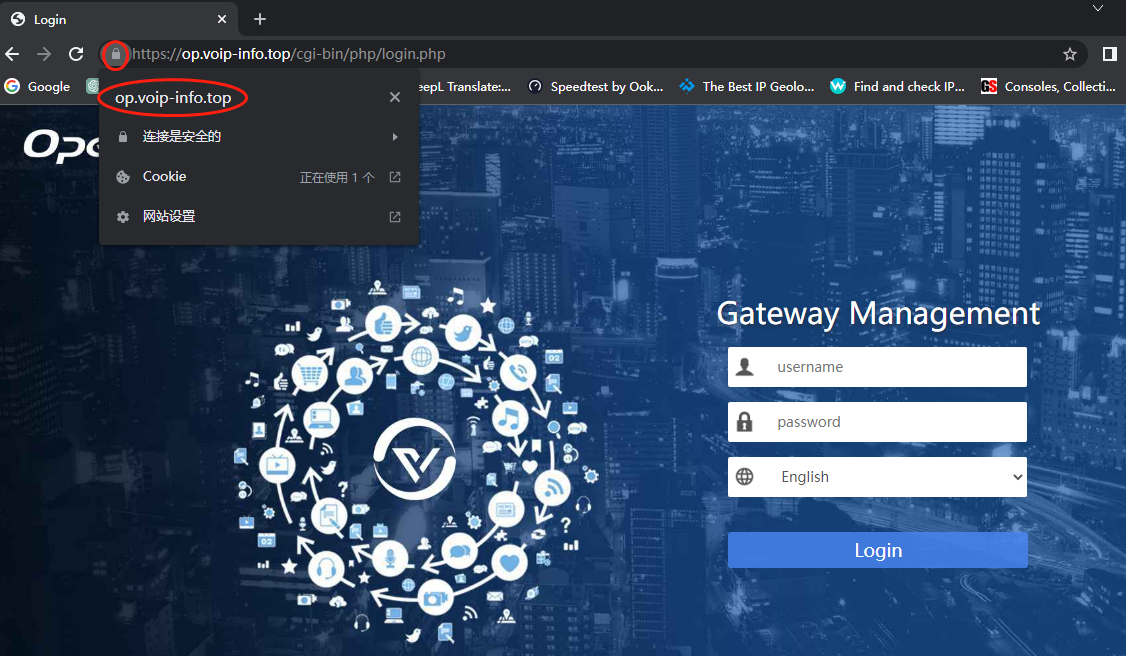Click the address bar URL
Image resolution: width=1126 pixels, height=656 pixels.
point(289,54)
